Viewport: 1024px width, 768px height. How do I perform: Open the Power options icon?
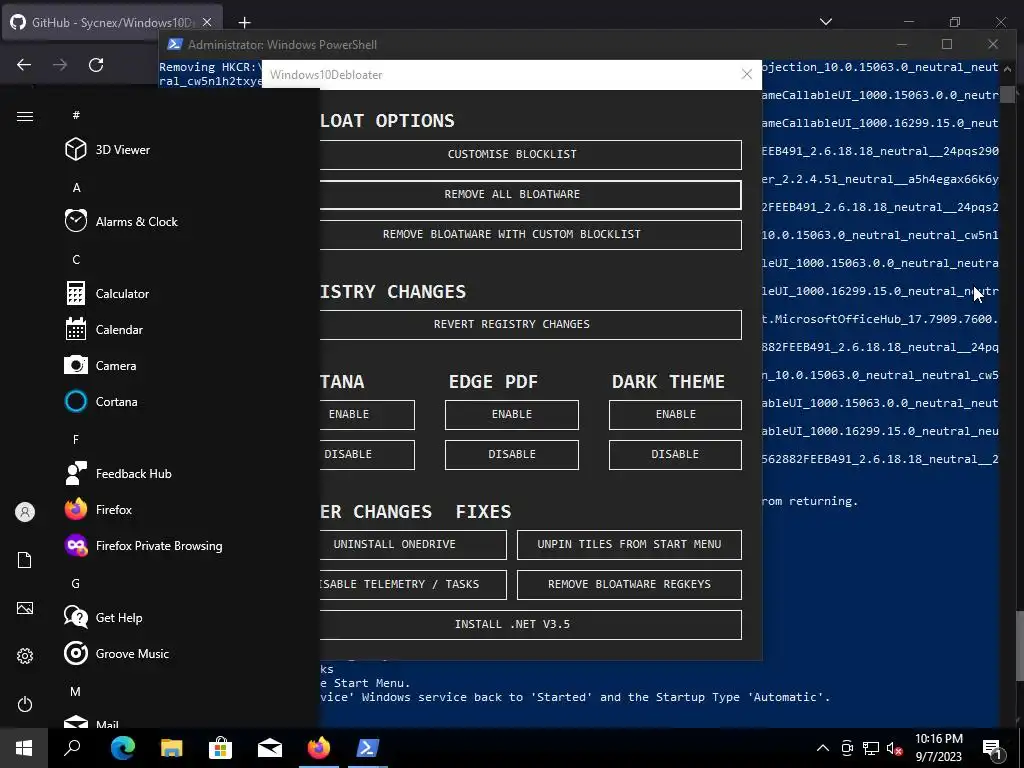pos(25,704)
